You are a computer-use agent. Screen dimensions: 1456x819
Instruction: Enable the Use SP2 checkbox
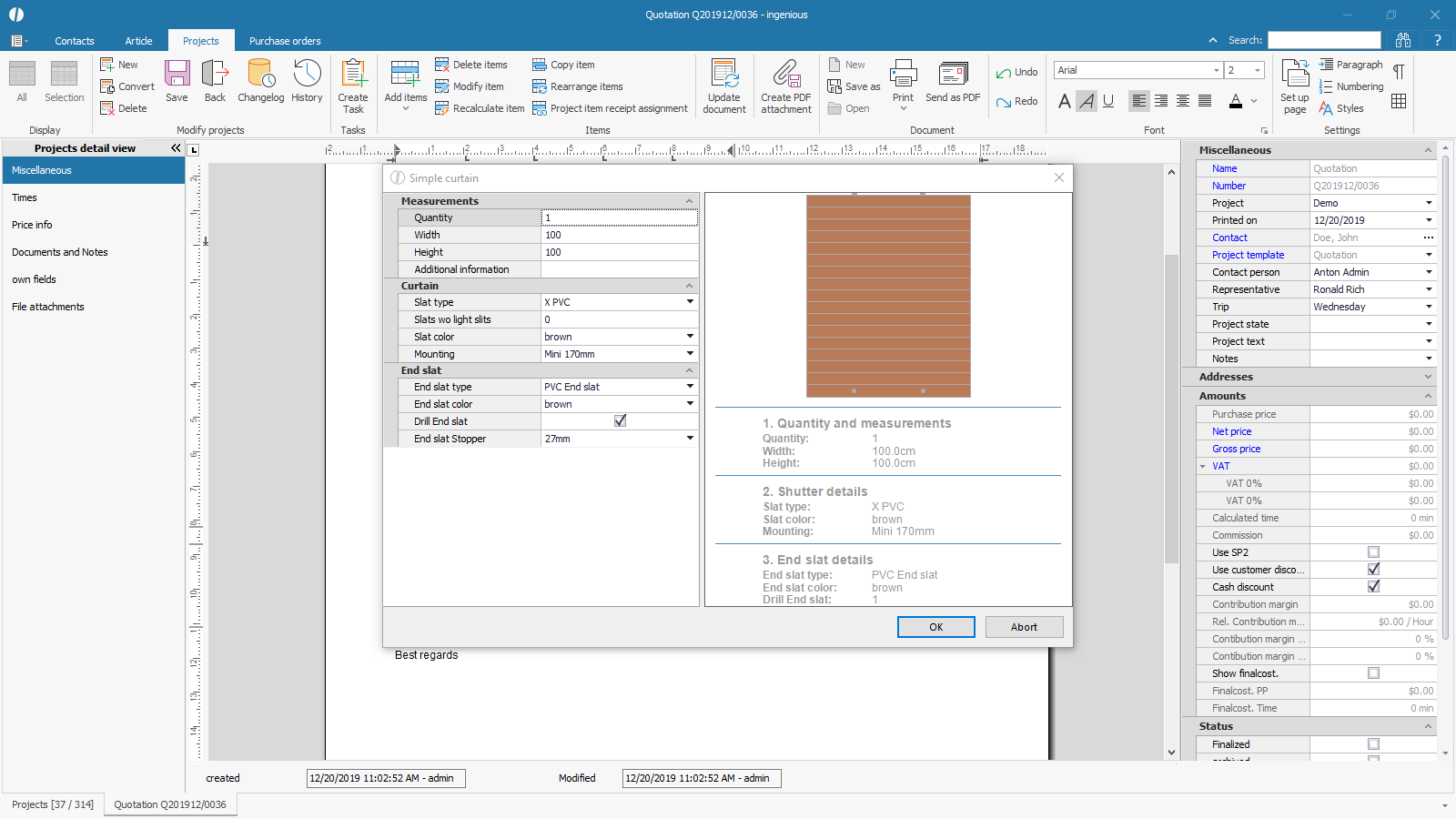click(1373, 552)
